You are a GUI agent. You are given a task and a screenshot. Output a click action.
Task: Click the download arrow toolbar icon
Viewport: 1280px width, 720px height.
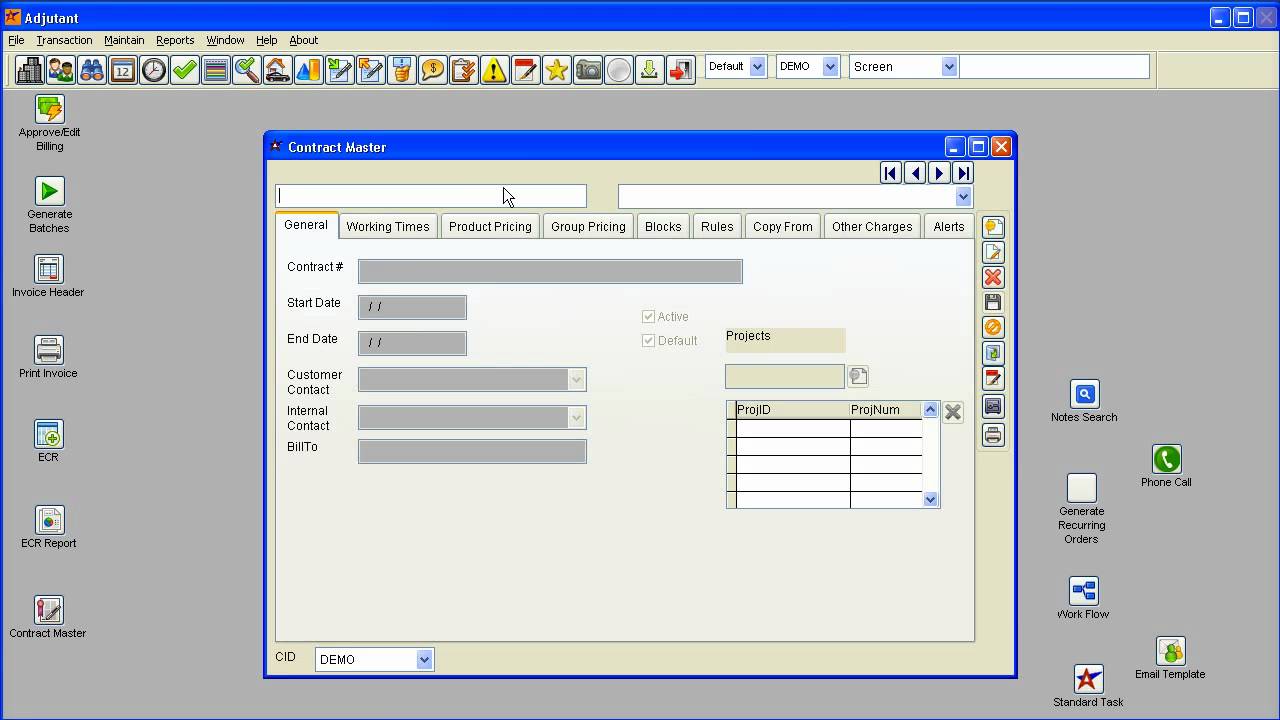point(650,70)
